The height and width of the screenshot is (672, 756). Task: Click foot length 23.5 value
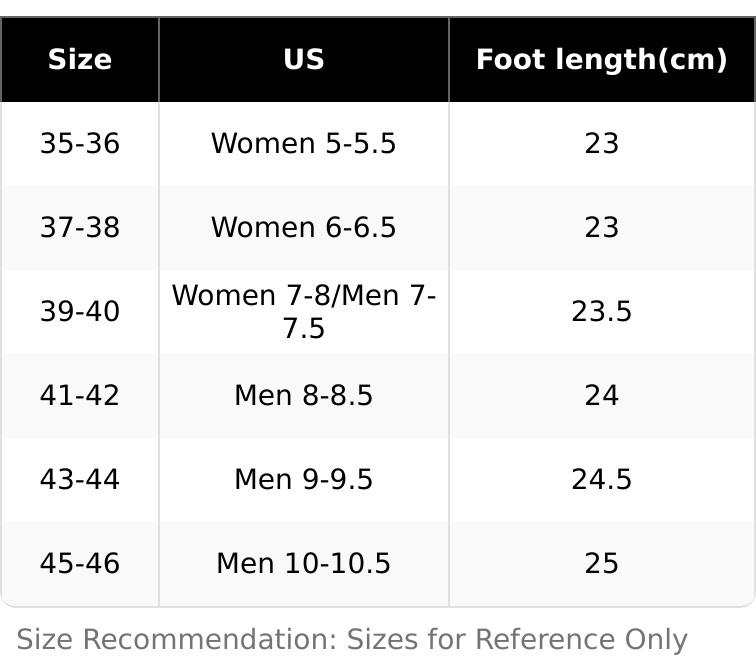(601, 312)
